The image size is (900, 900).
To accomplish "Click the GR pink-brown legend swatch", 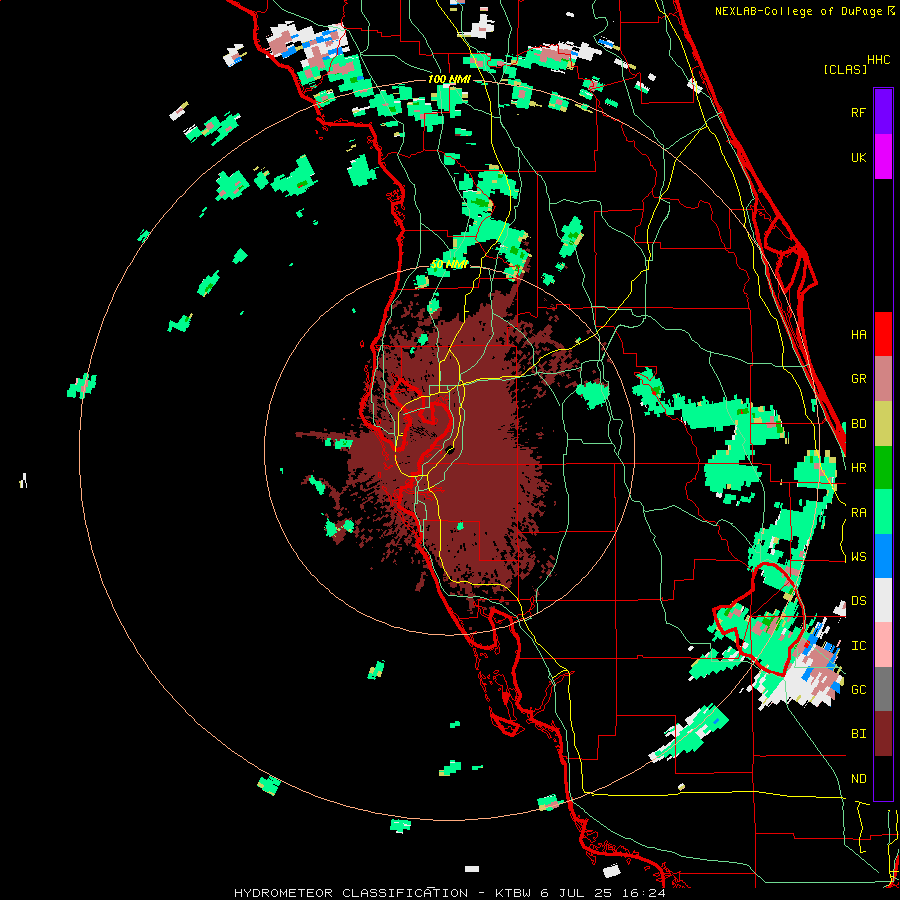I will tap(883, 379).
